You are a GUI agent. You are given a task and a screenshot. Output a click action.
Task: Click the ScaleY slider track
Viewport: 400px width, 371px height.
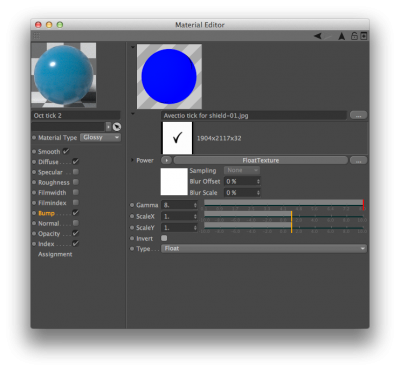point(284,226)
